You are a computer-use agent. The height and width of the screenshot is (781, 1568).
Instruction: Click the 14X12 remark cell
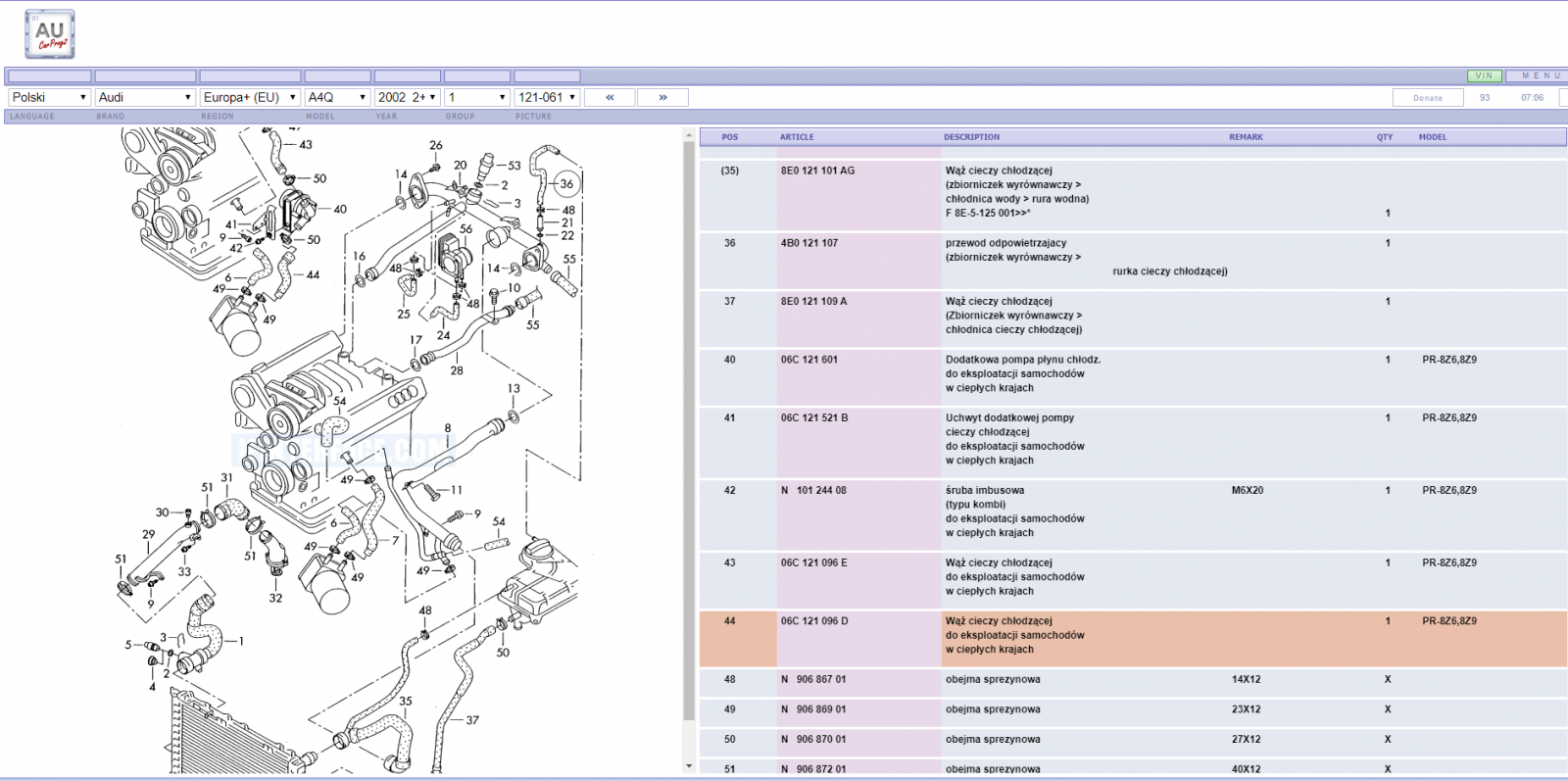point(1247,679)
